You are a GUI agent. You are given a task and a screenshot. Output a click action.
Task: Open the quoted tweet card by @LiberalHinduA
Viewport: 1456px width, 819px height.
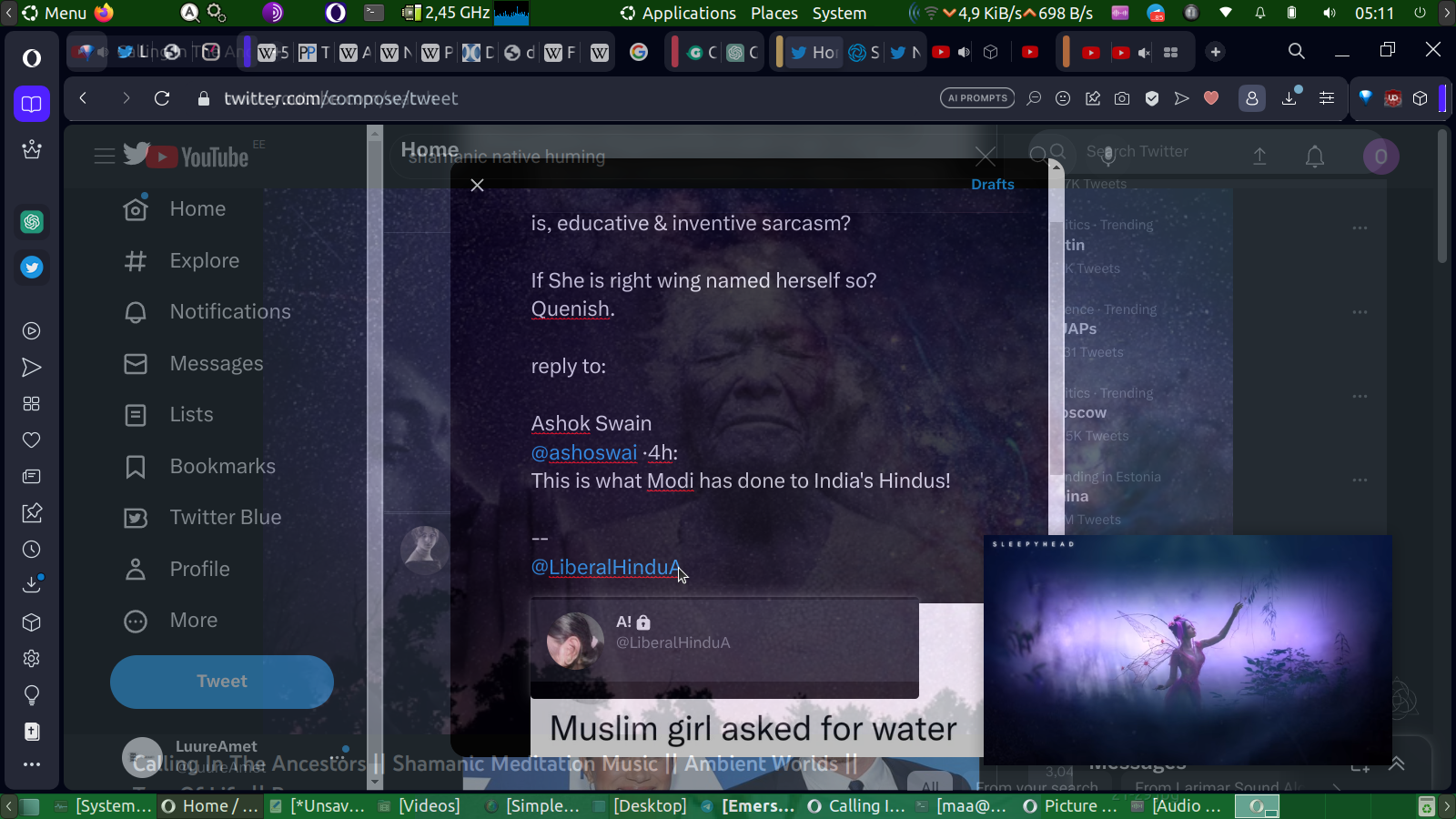coord(724,648)
